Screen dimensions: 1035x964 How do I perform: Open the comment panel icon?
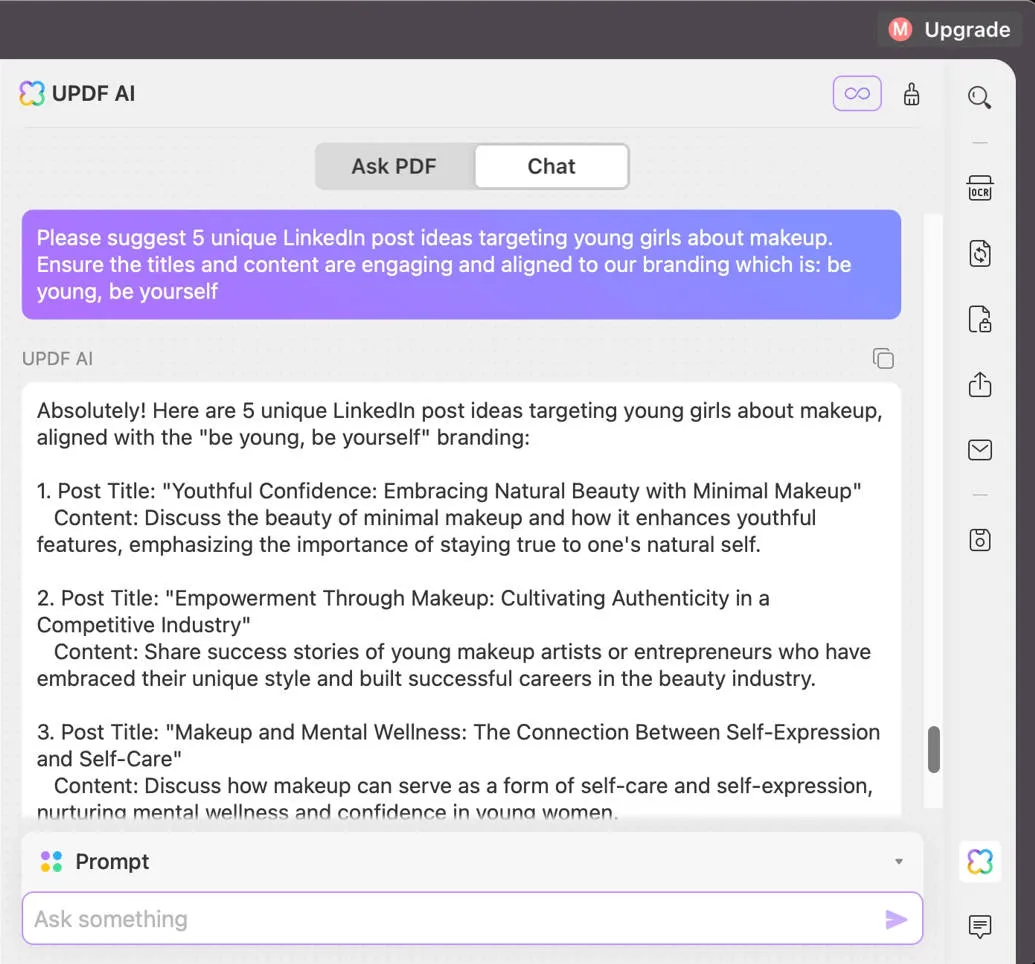pyautogui.click(x=980, y=927)
